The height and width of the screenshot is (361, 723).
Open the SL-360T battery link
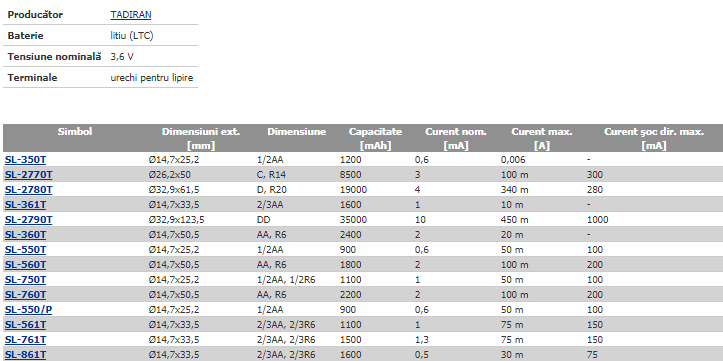click(x=25, y=235)
